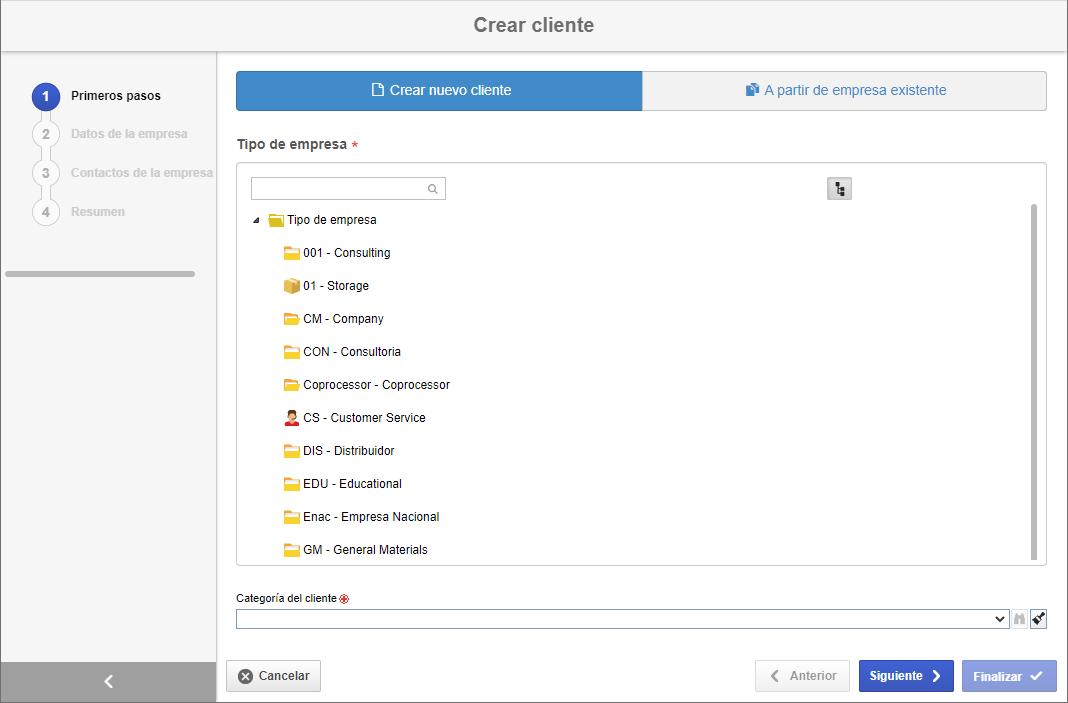The width and height of the screenshot is (1068, 703).
Task: Click folder icon of DIS - Distribuidor
Action: coord(292,451)
